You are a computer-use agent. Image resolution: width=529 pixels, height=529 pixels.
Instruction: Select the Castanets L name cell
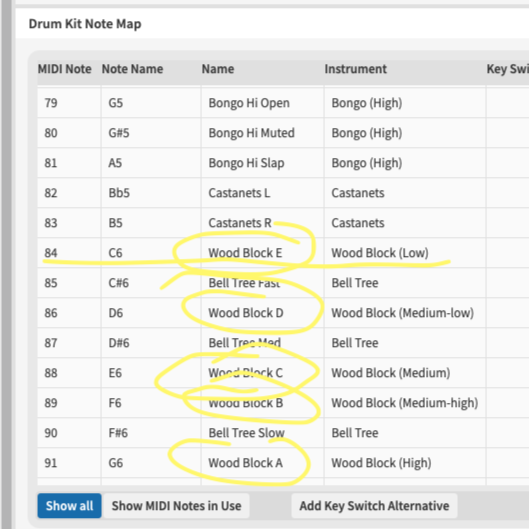click(x=262, y=193)
